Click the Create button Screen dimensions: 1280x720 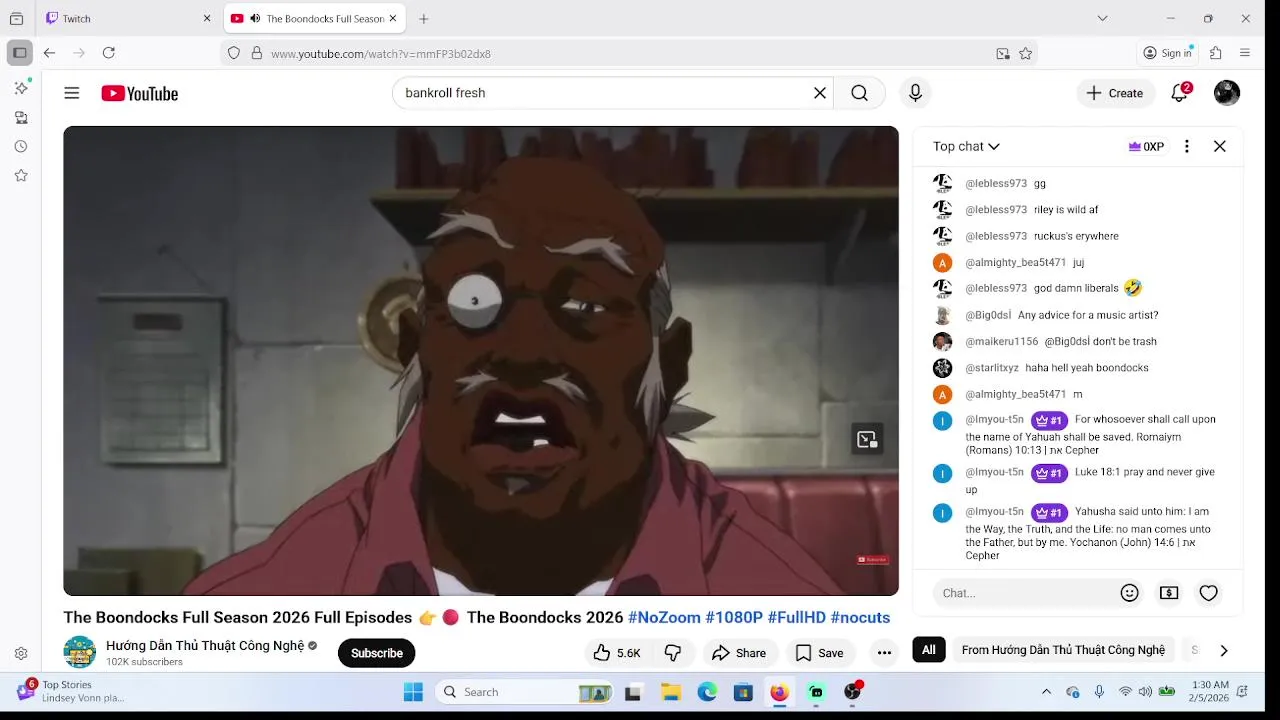point(1115,93)
